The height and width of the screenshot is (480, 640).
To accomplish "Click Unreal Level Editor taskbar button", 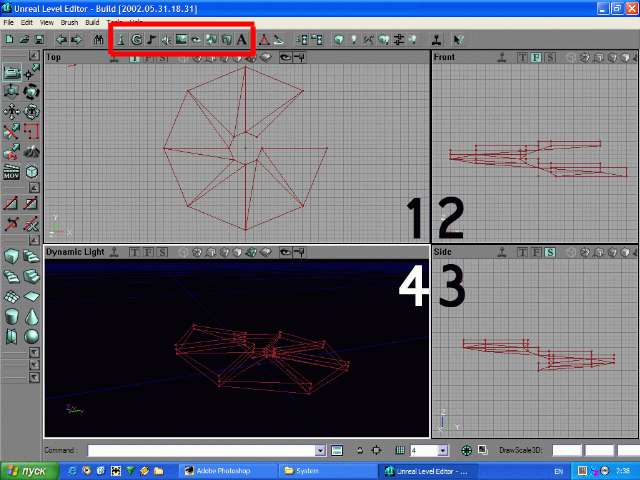I will pyautogui.click(x=427, y=471).
